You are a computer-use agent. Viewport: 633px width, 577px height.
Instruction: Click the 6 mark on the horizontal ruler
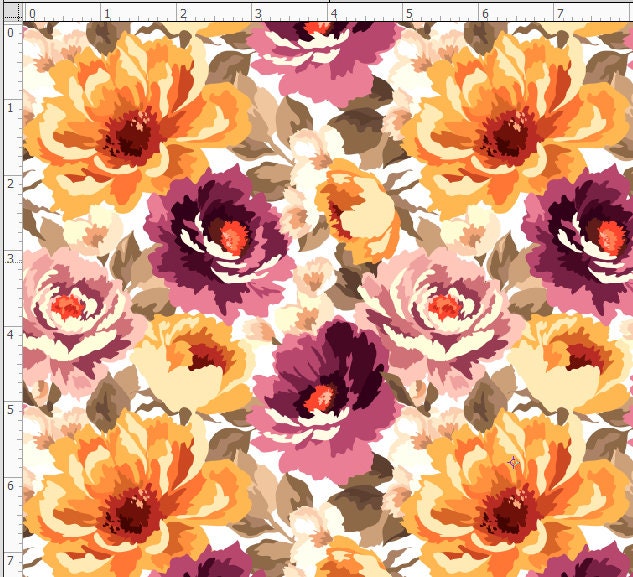(485, 14)
